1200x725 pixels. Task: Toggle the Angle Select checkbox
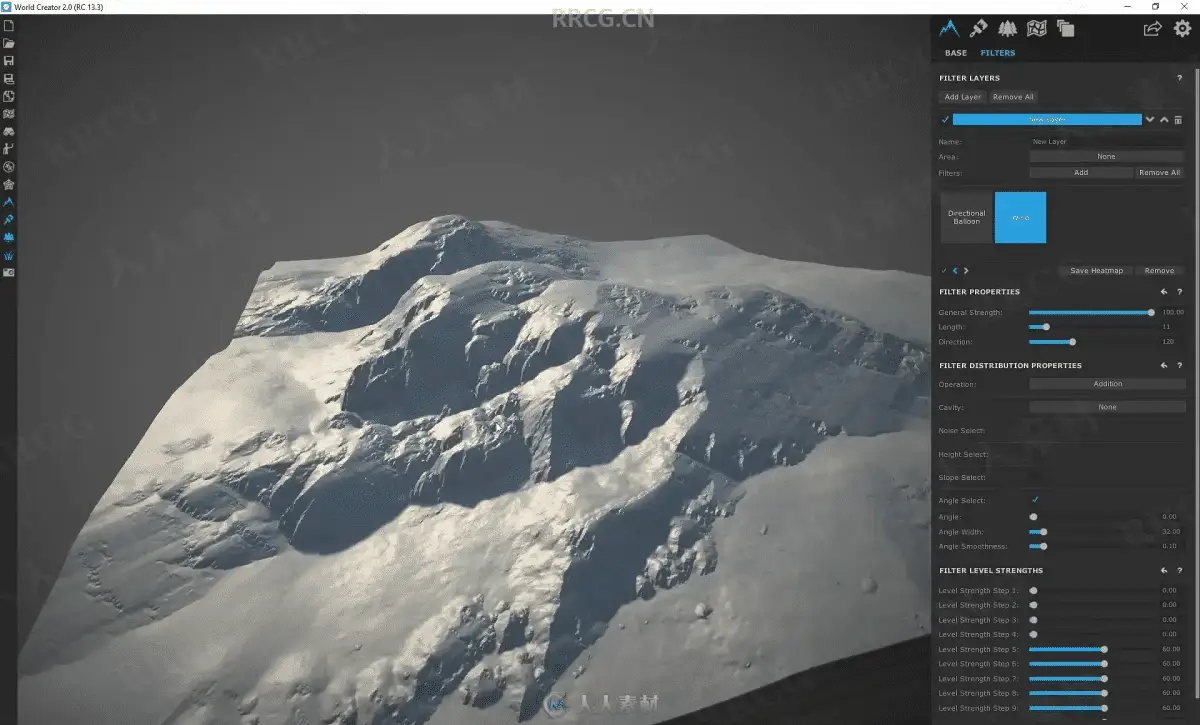(1035, 500)
